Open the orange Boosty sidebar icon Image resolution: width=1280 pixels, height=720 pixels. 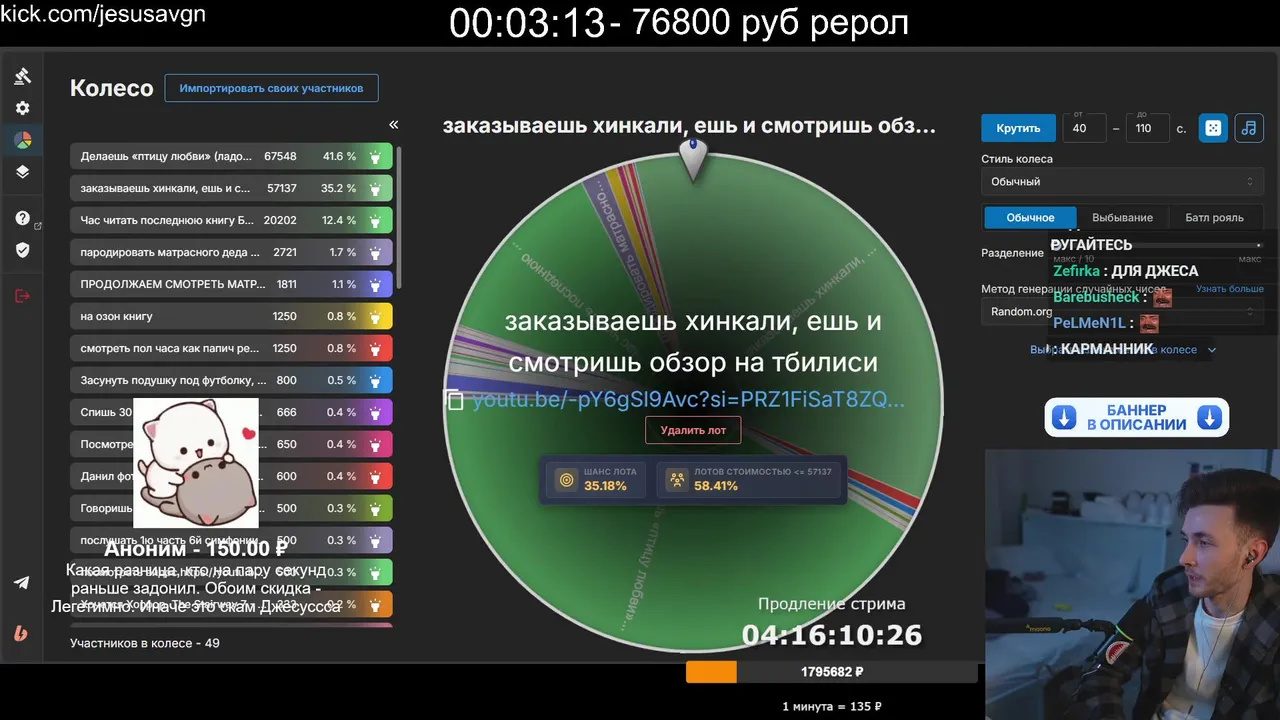(22, 633)
